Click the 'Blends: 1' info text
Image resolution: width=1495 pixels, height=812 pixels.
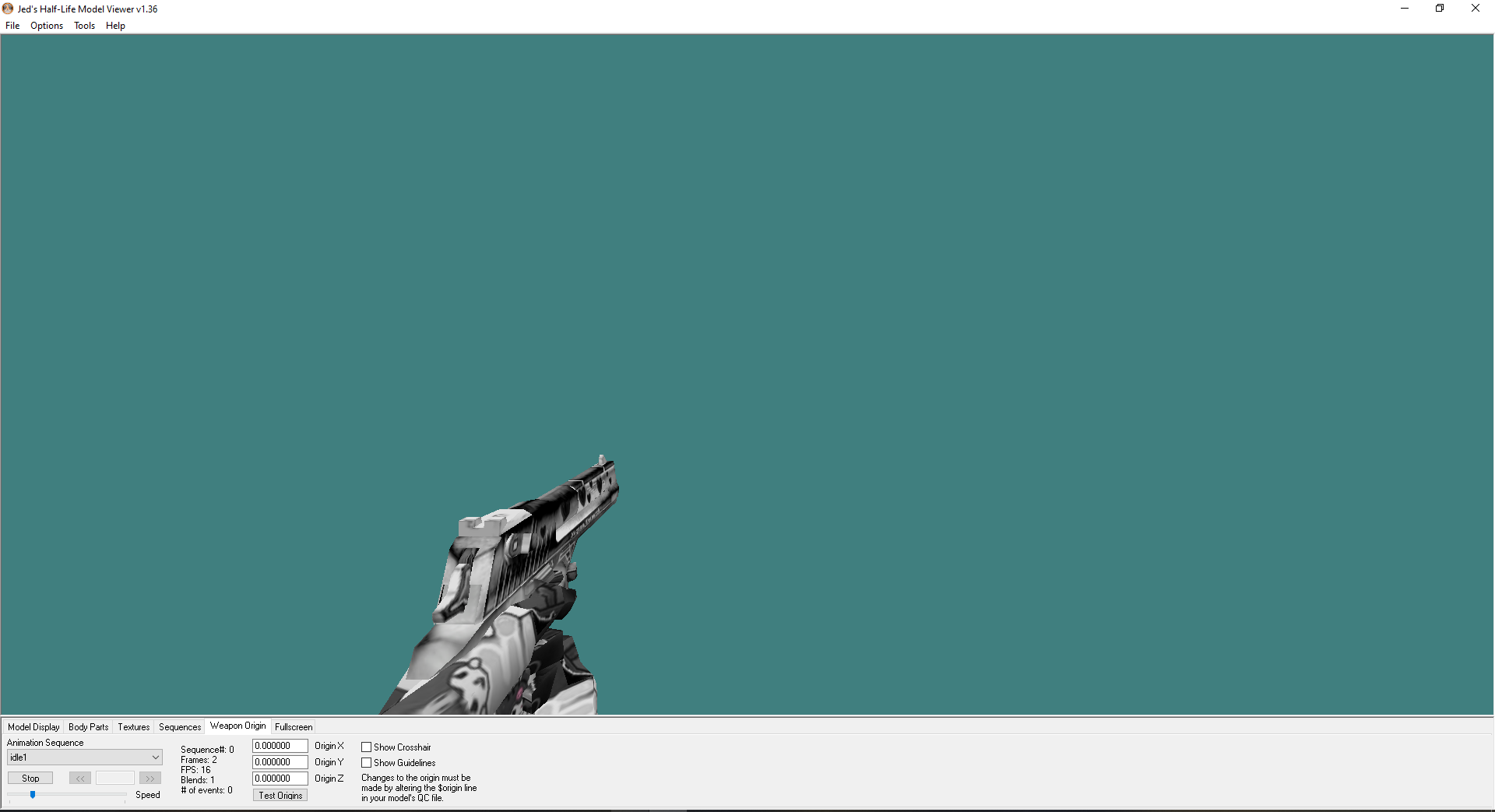[x=198, y=780]
